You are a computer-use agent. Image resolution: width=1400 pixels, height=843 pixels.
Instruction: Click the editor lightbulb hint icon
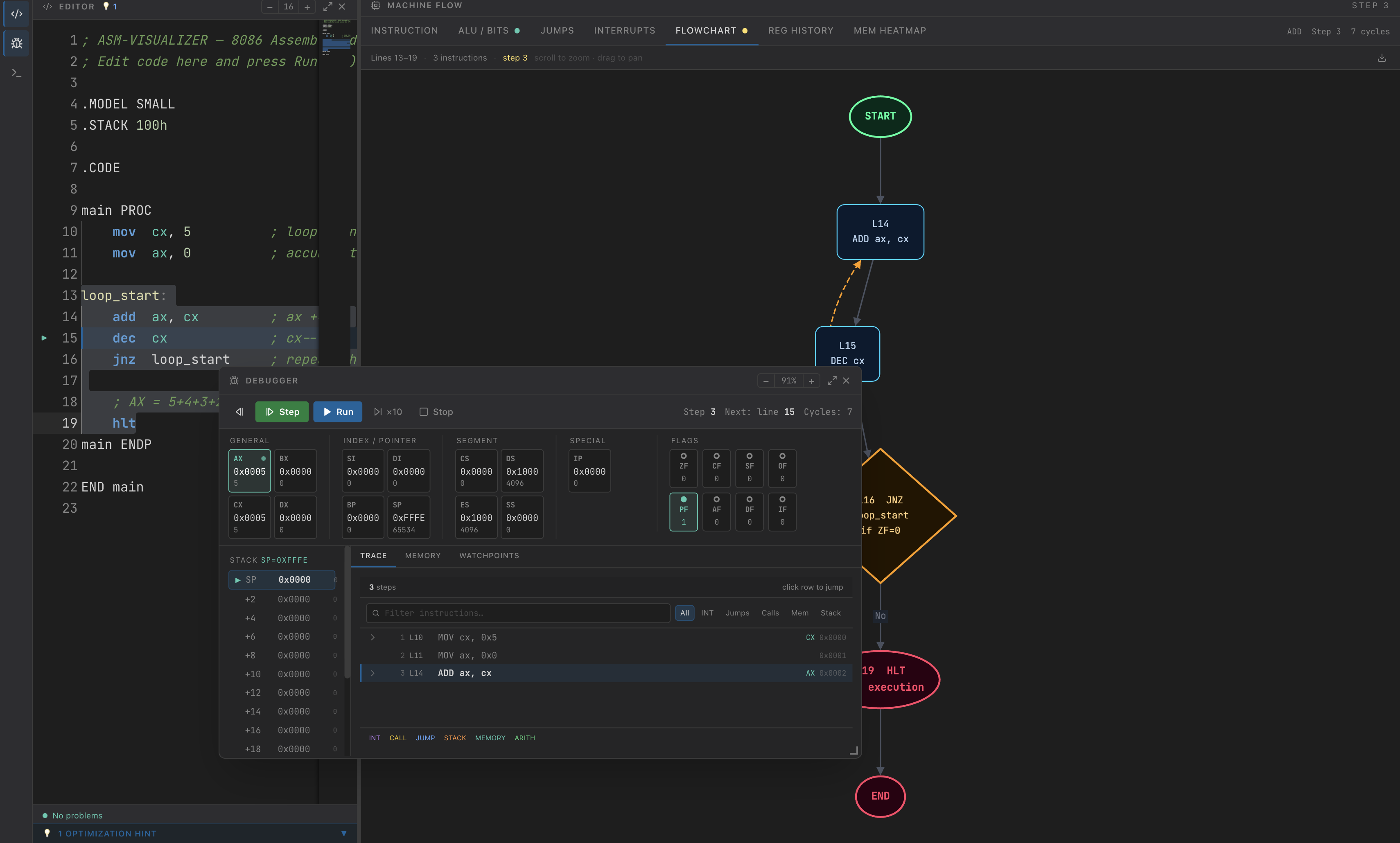tap(106, 6)
